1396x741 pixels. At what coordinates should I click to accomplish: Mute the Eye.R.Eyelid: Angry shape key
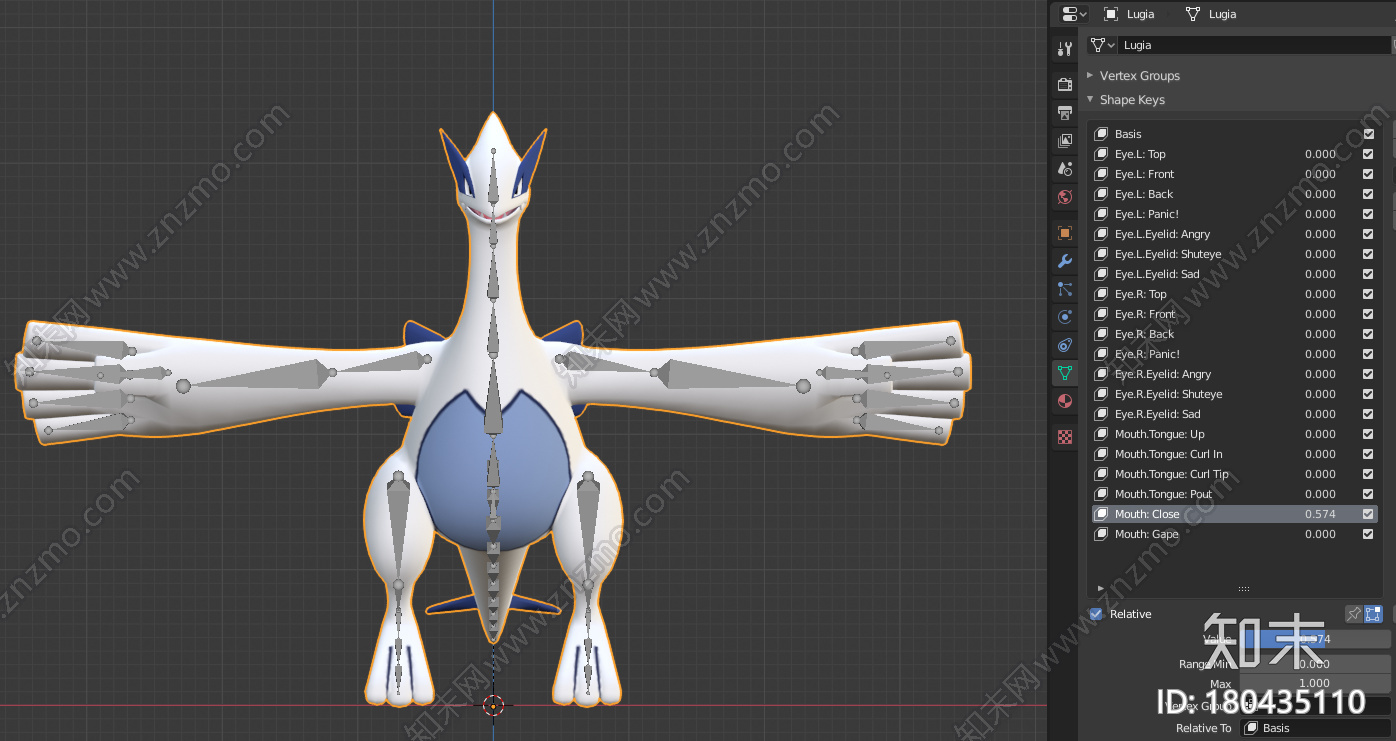[1368, 374]
